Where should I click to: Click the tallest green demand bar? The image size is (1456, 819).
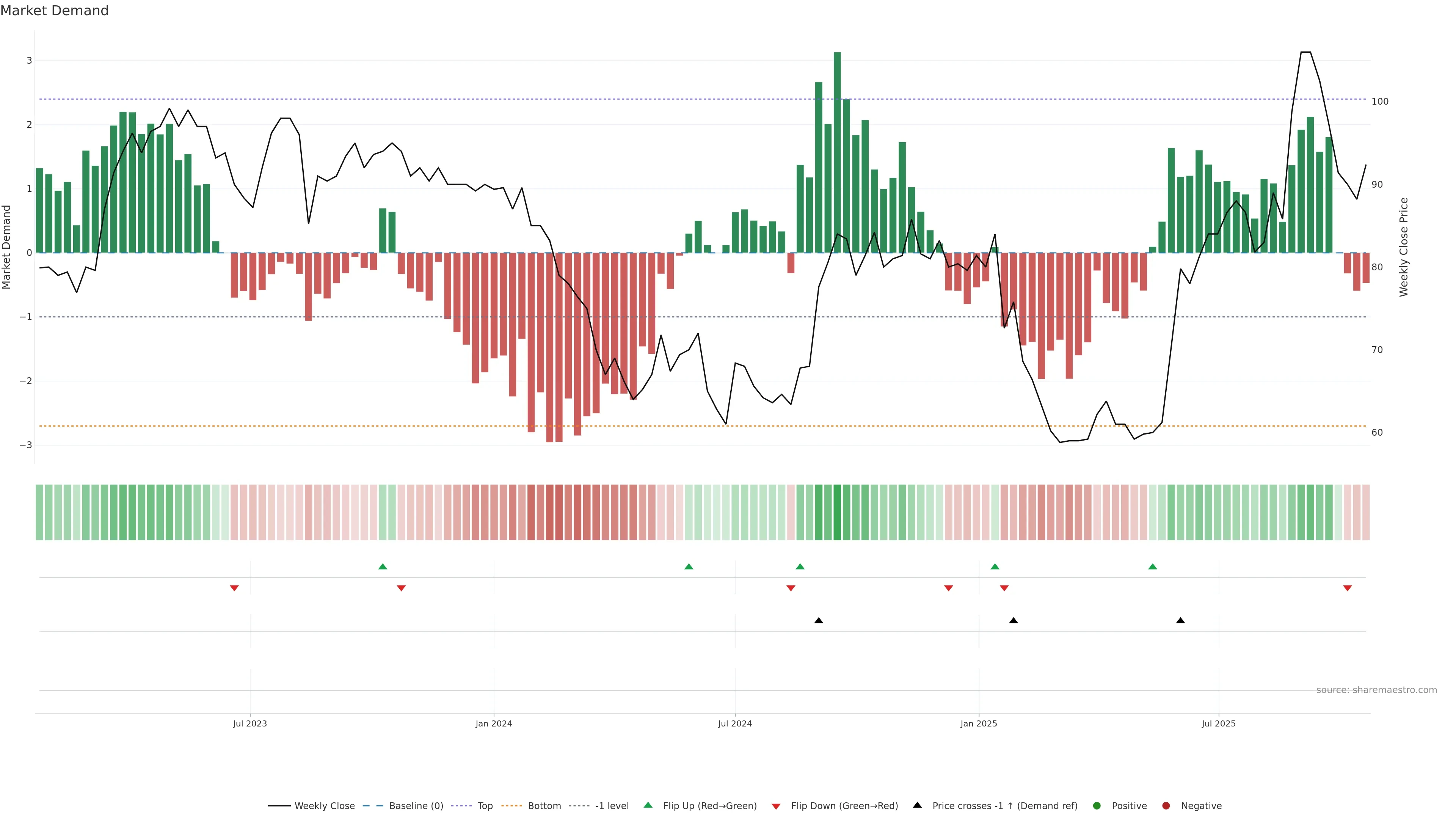tap(837, 152)
